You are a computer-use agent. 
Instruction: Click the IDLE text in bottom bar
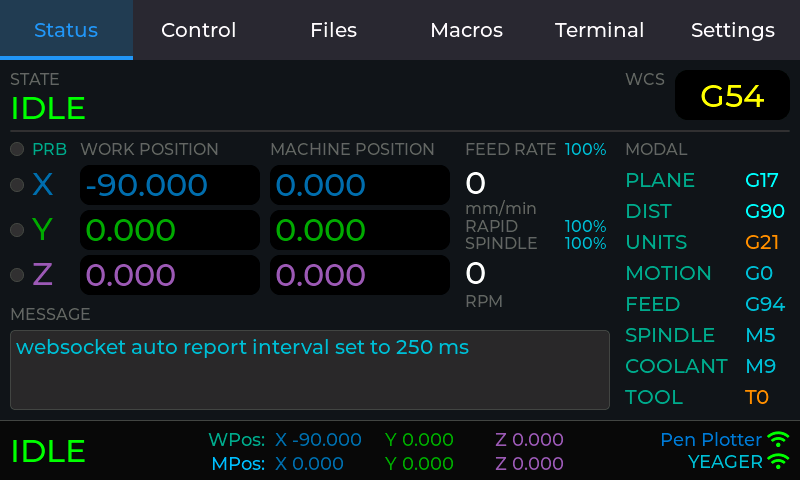(x=48, y=451)
